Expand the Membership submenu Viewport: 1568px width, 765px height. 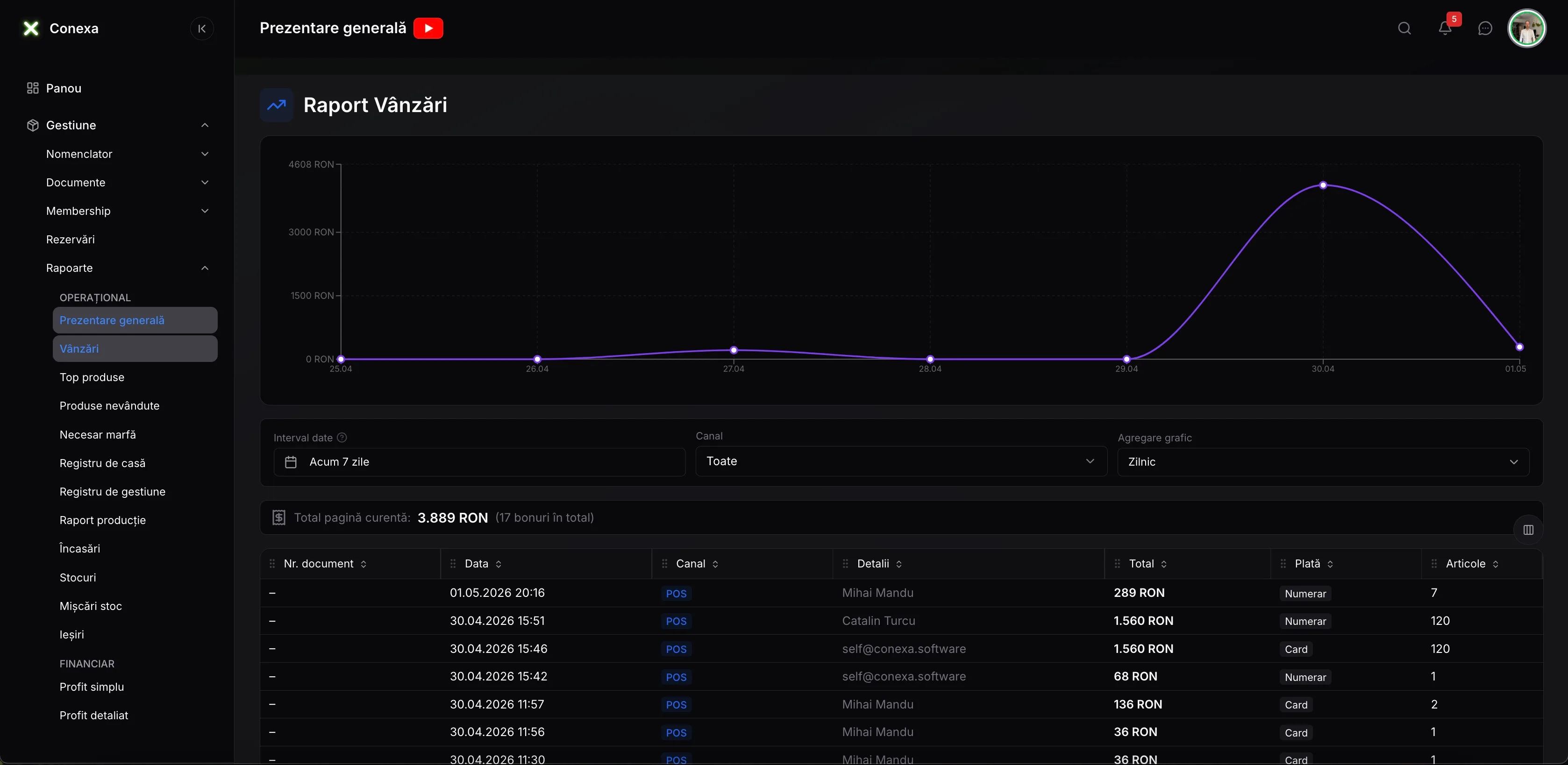pyautogui.click(x=205, y=211)
